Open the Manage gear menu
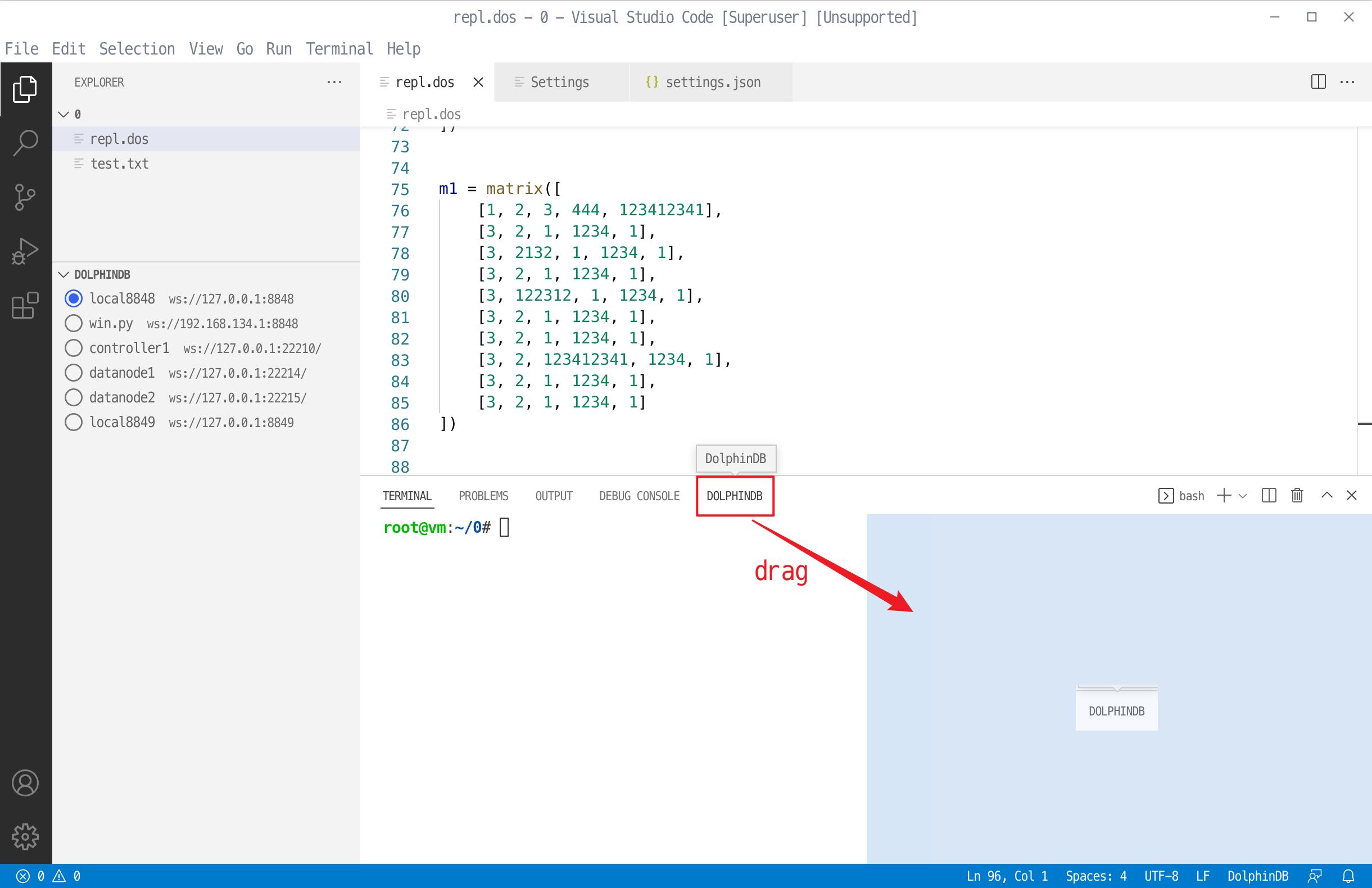This screenshot has width=1372, height=888. pos(25,836)
